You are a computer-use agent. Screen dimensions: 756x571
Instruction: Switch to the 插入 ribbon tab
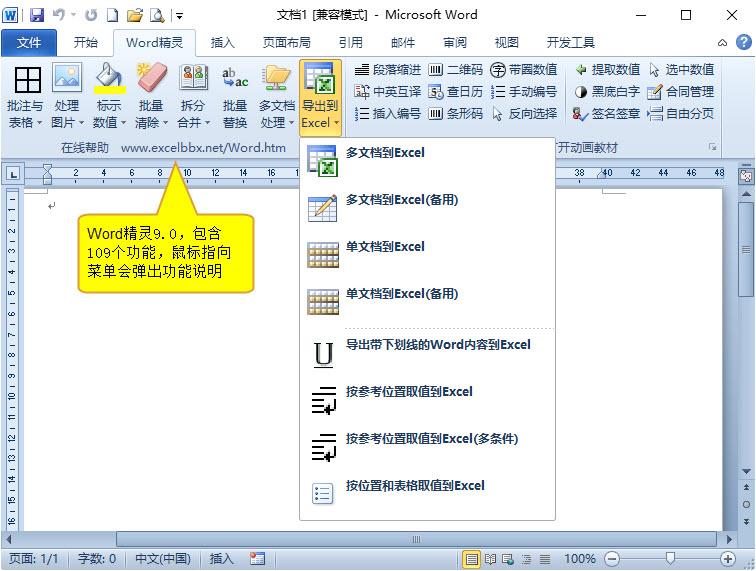(222, 43)
